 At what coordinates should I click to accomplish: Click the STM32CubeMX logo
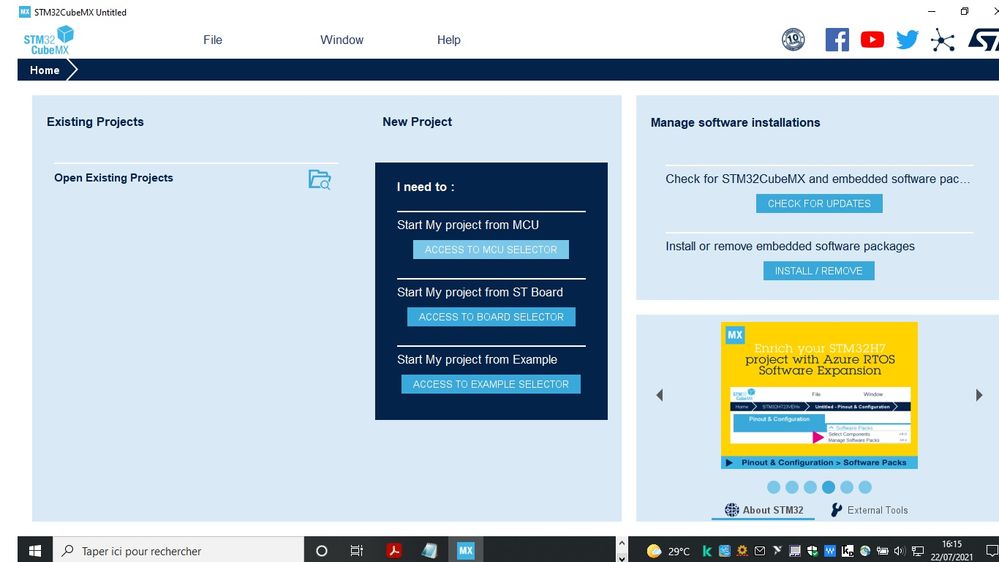click(48, 40)
